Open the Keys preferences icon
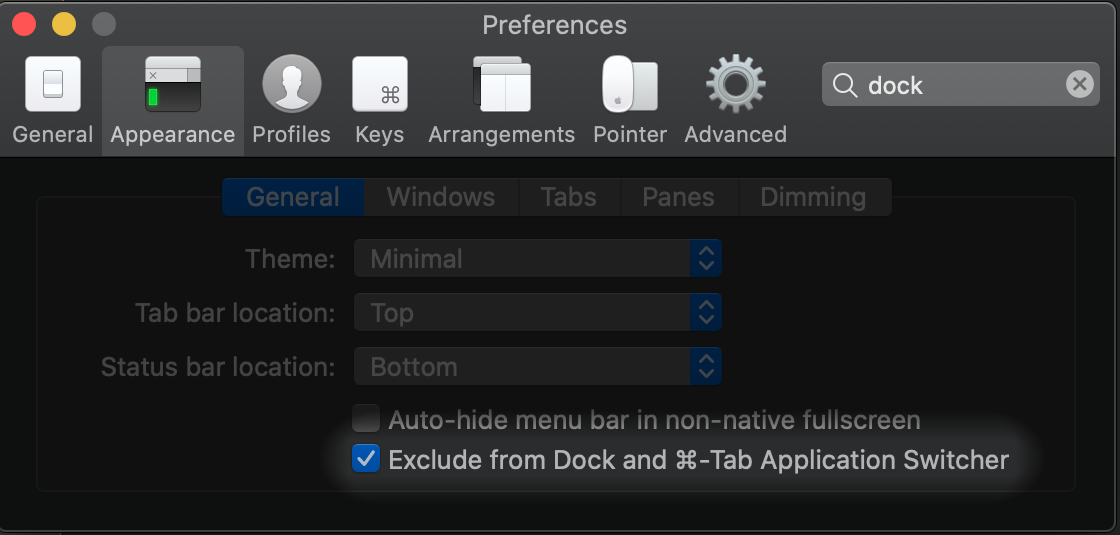The height and width of the screenshot is (535, 1120). 380,85
